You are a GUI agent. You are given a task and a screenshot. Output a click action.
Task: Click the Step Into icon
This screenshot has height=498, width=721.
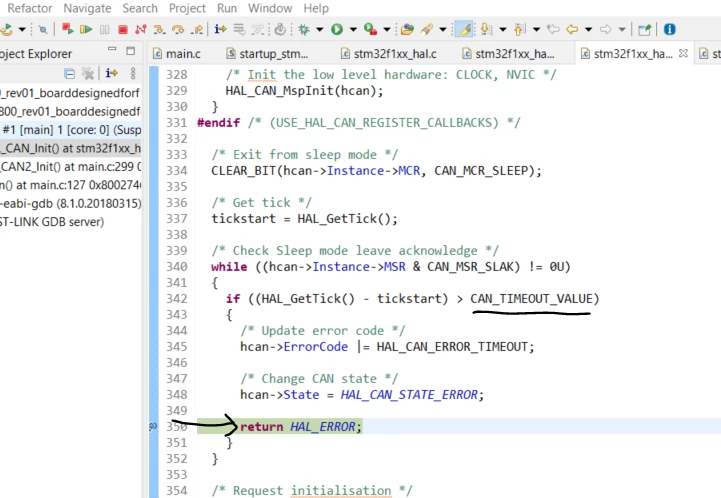159,30
